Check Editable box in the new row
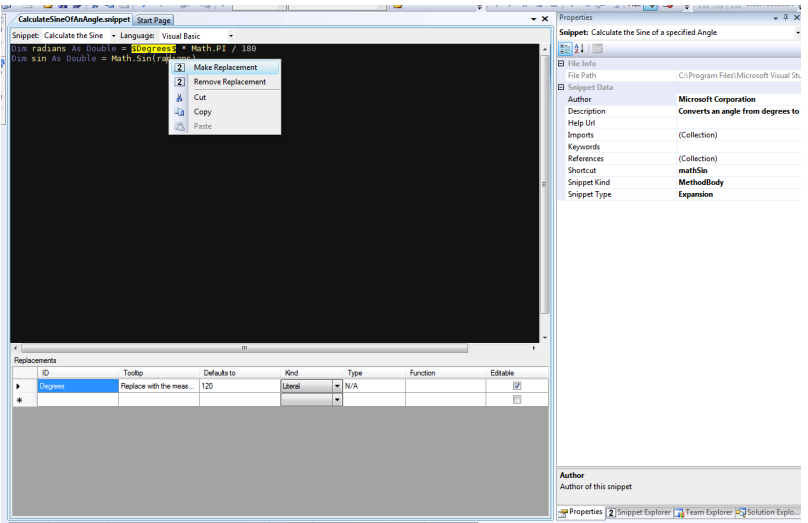808x523 pixels. 517,400
